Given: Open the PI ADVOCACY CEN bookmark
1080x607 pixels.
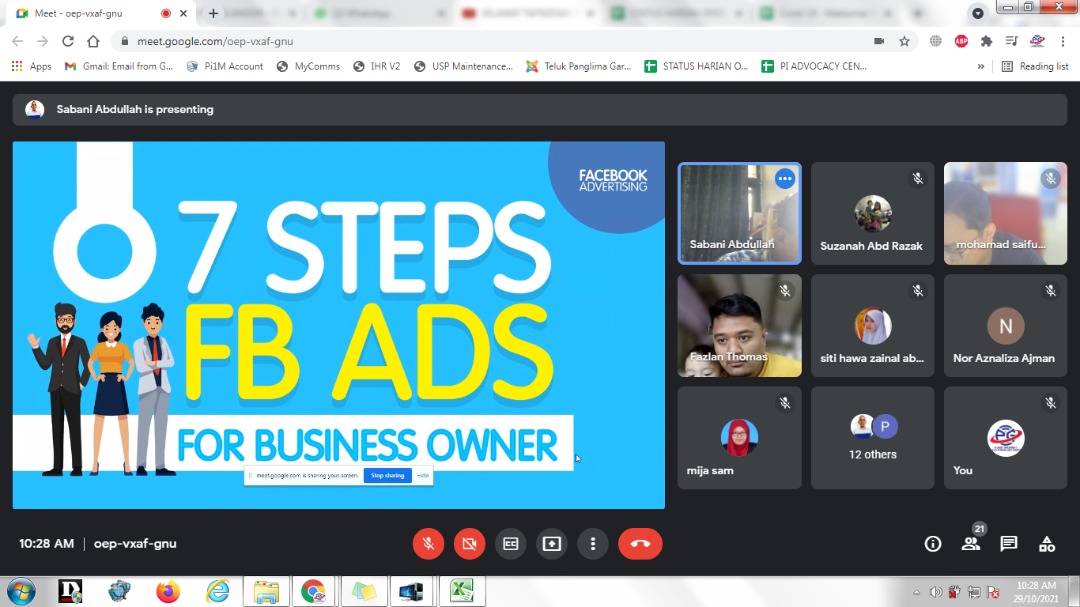Looking at the screenshot, I should [x=814, y=66].
